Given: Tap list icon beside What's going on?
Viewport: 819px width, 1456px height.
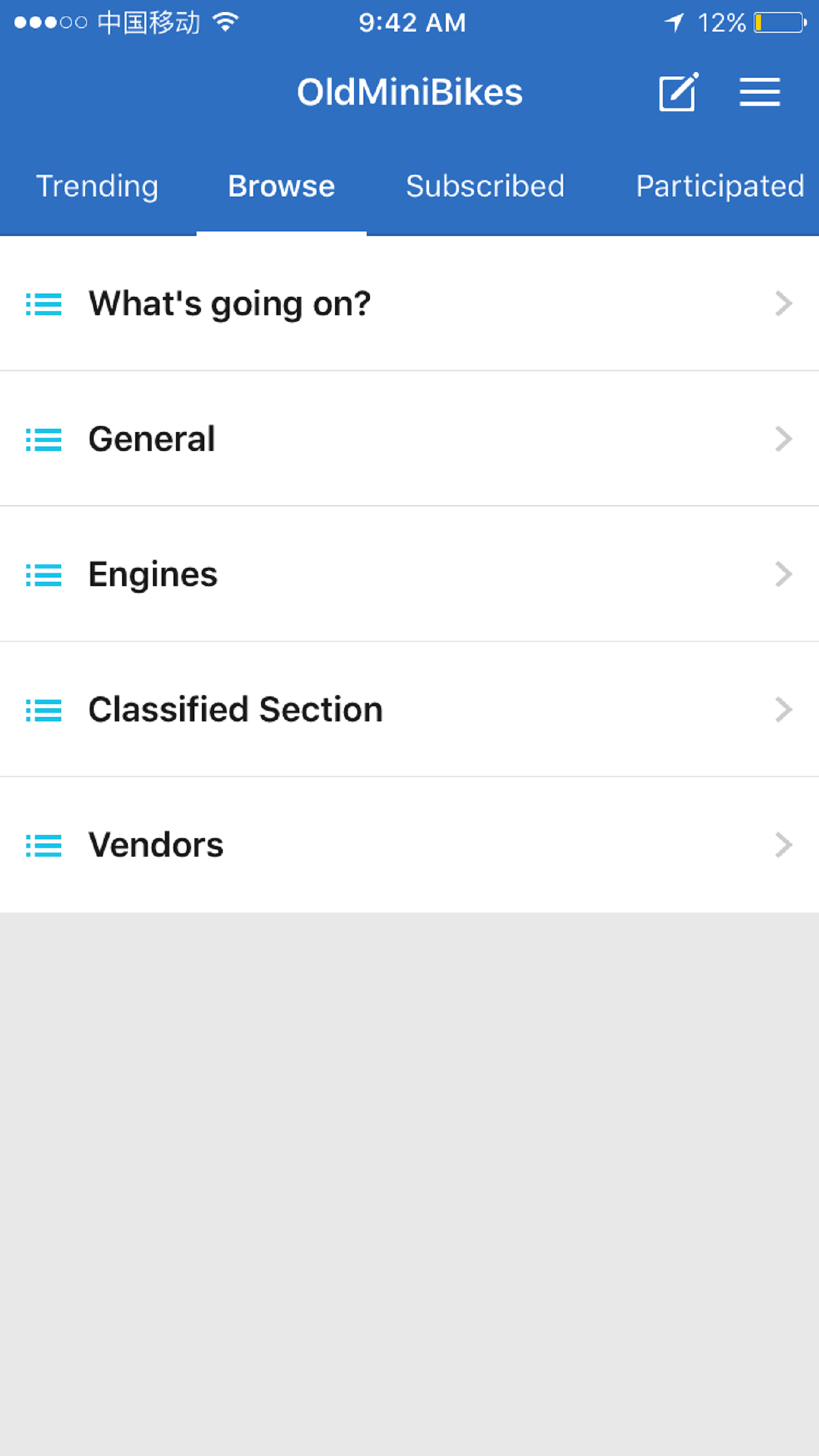Looking at the screenshot, I should [x=44, y=304].
